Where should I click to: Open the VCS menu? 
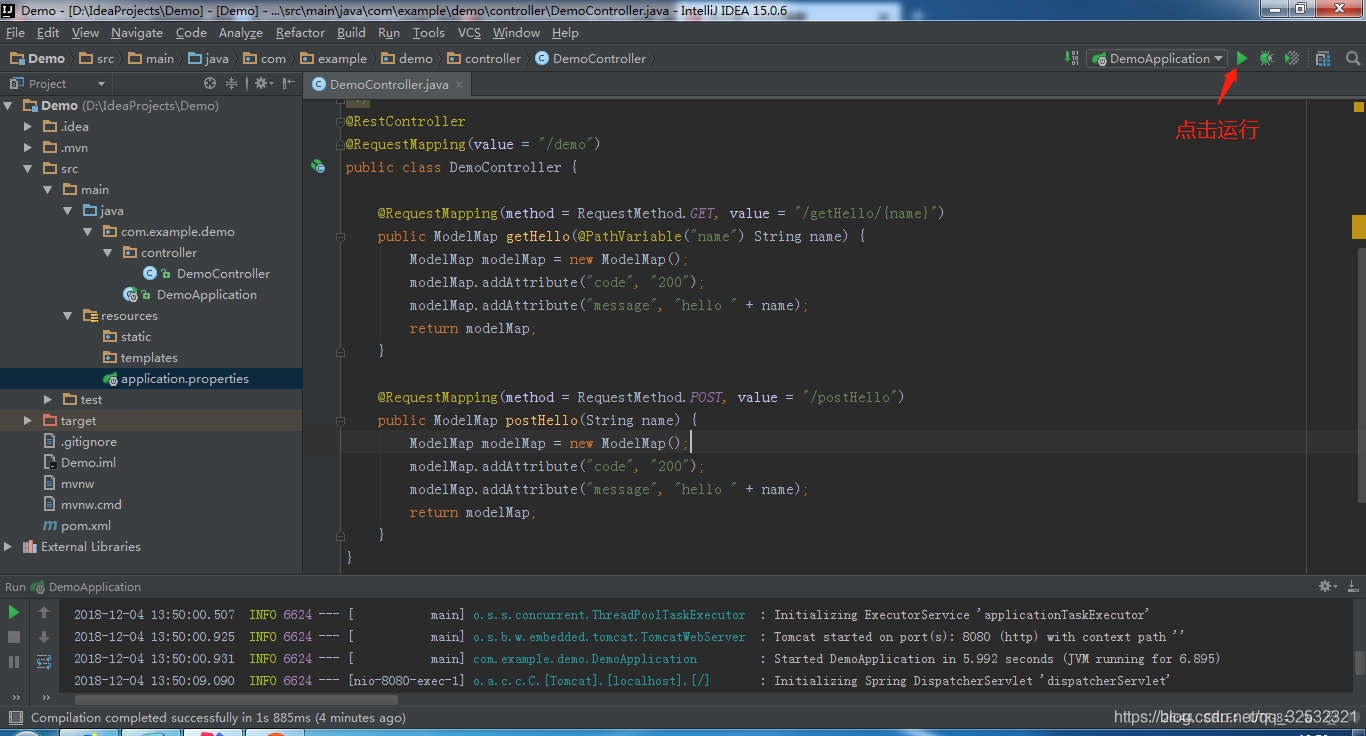point(469,32)
